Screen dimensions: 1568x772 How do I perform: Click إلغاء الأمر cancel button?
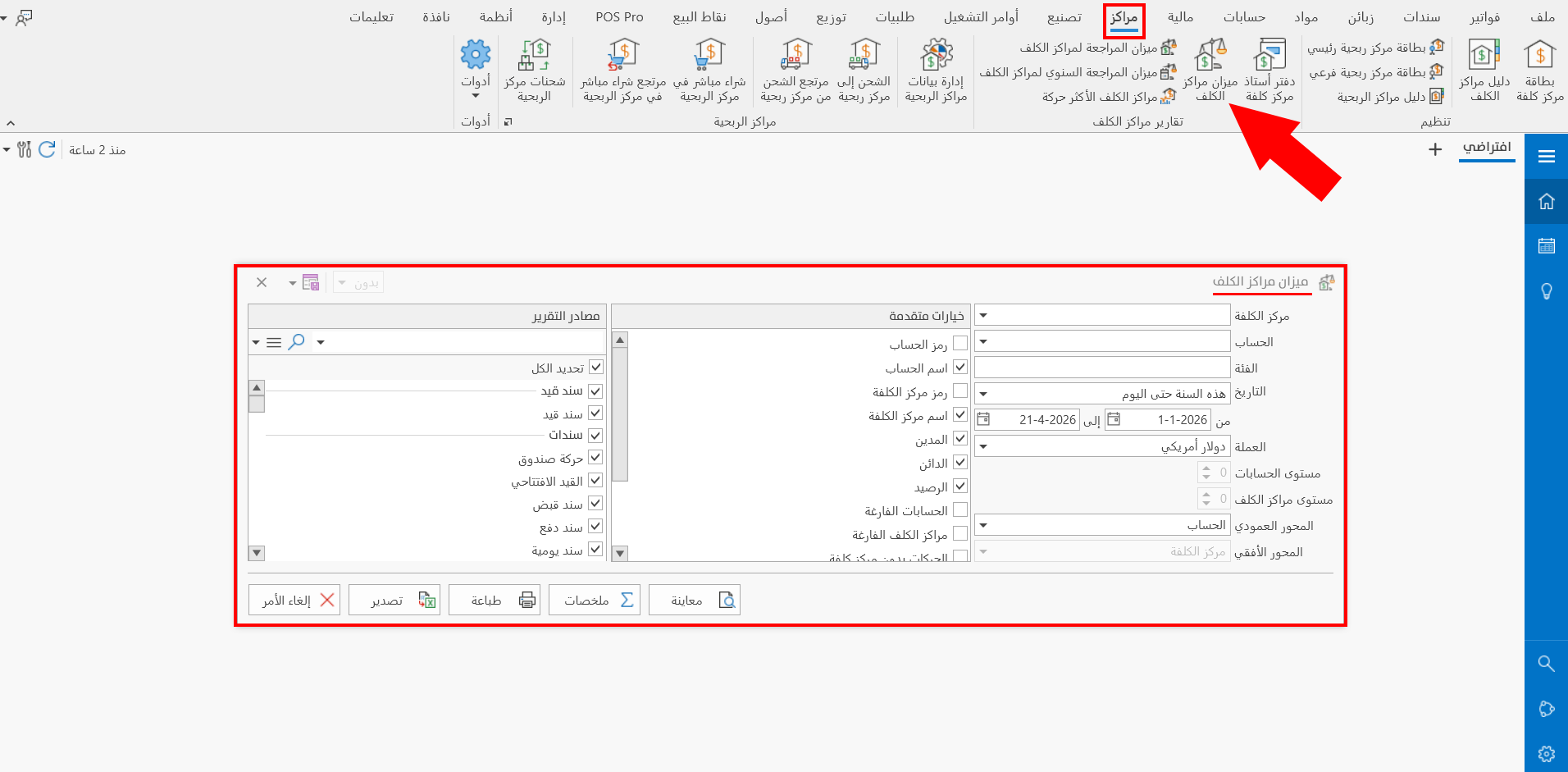294,600
